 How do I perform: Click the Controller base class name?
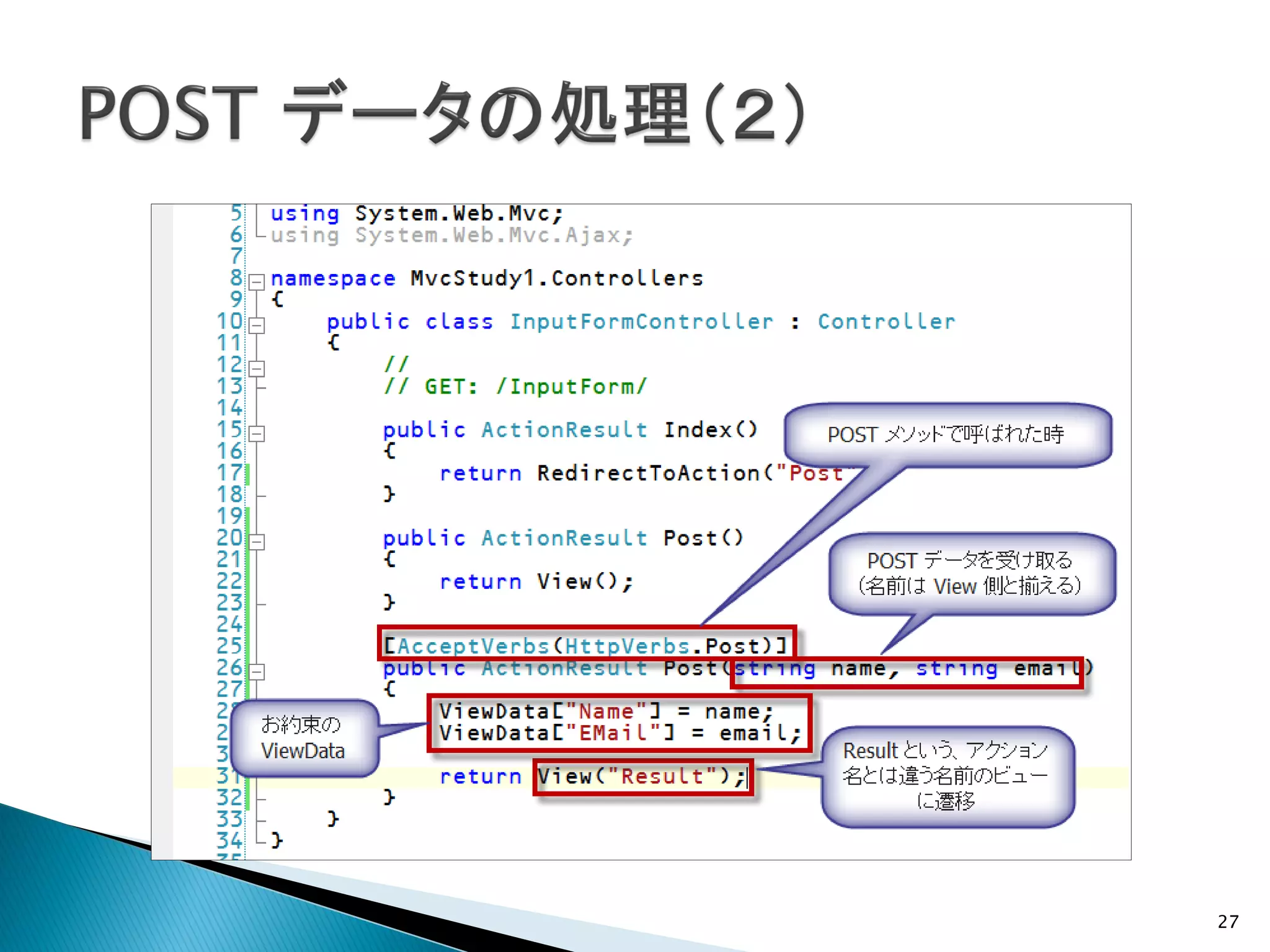(886, 322)
